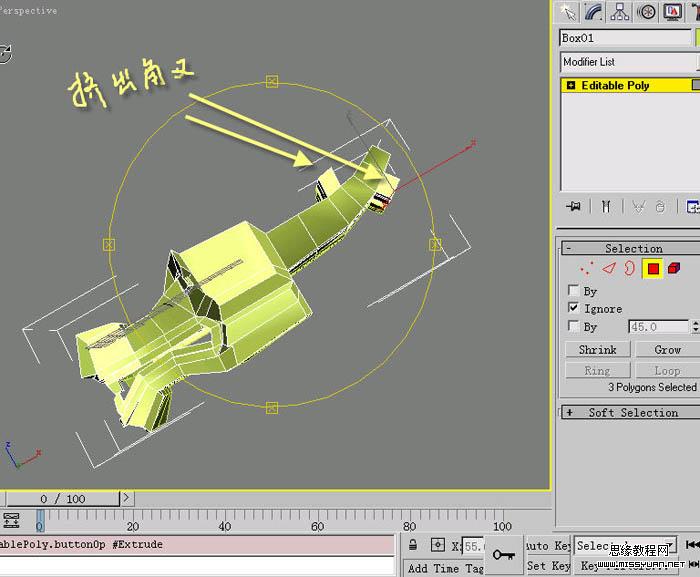700x577 pixels.
Task: Click the Grow button
Action: 667,349
